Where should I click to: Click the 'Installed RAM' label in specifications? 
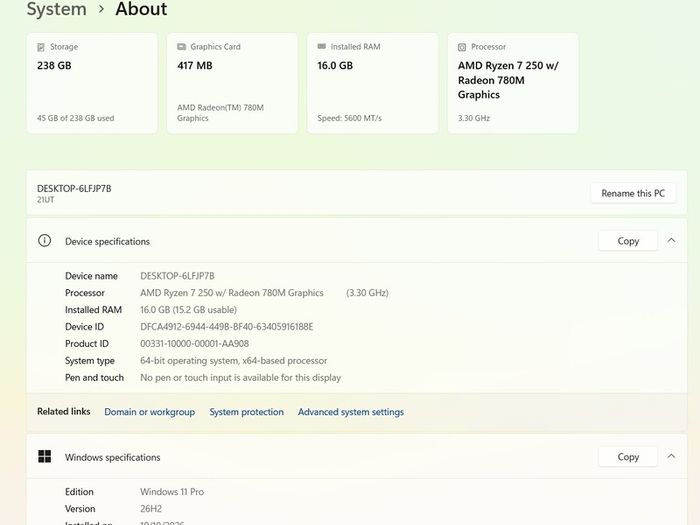pos(93,310)
